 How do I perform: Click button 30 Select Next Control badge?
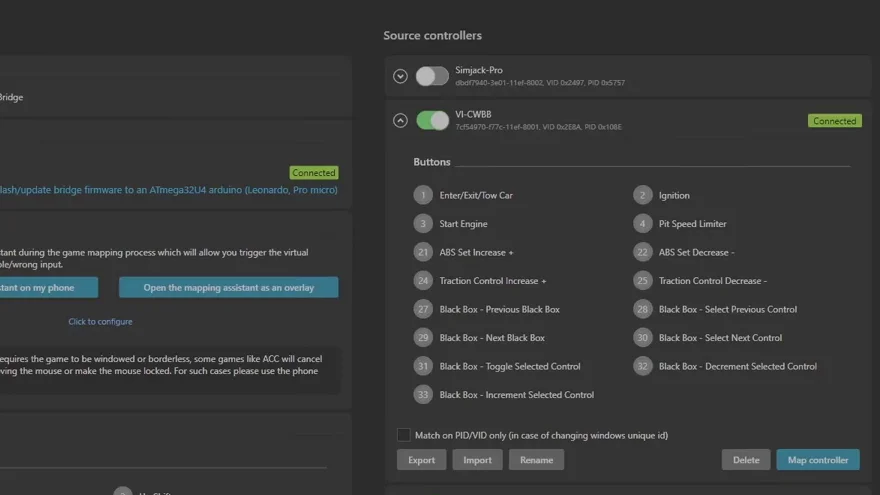(643, 337)
